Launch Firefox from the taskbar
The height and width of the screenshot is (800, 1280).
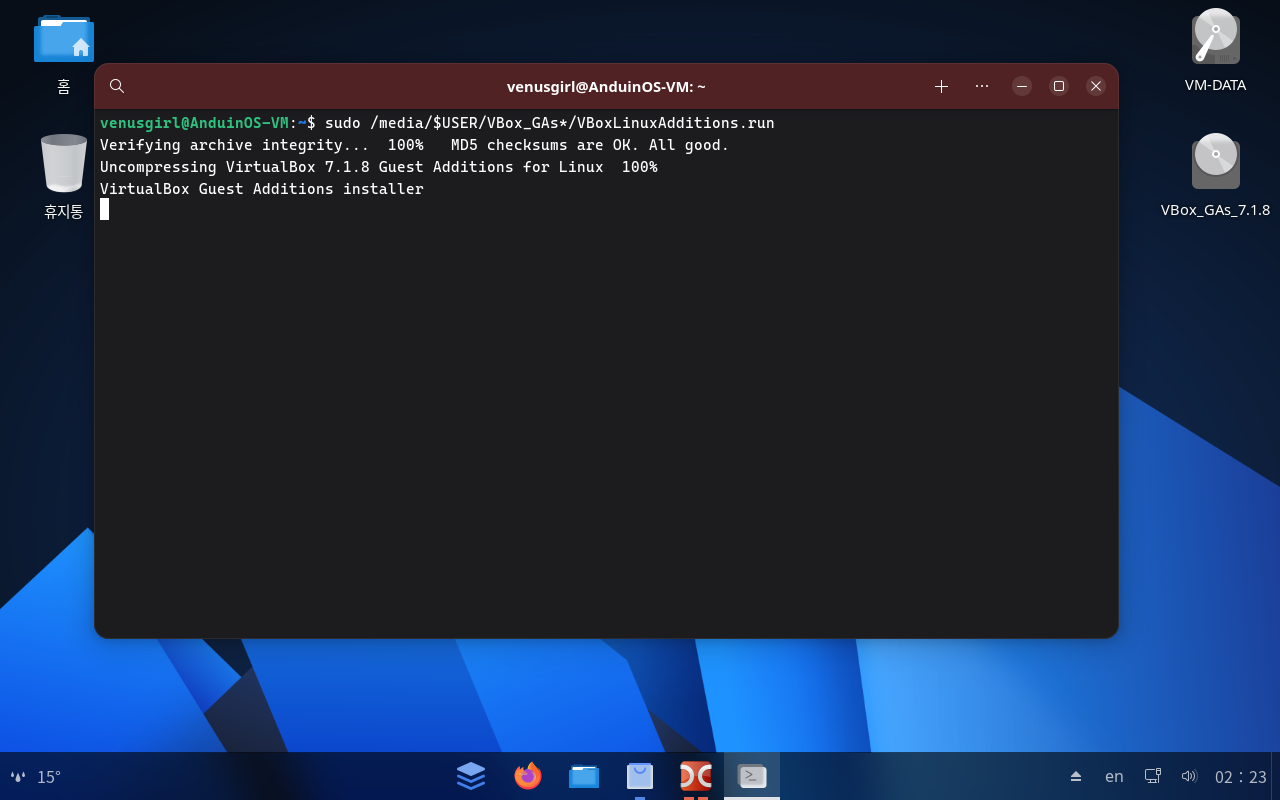point(528,776)
